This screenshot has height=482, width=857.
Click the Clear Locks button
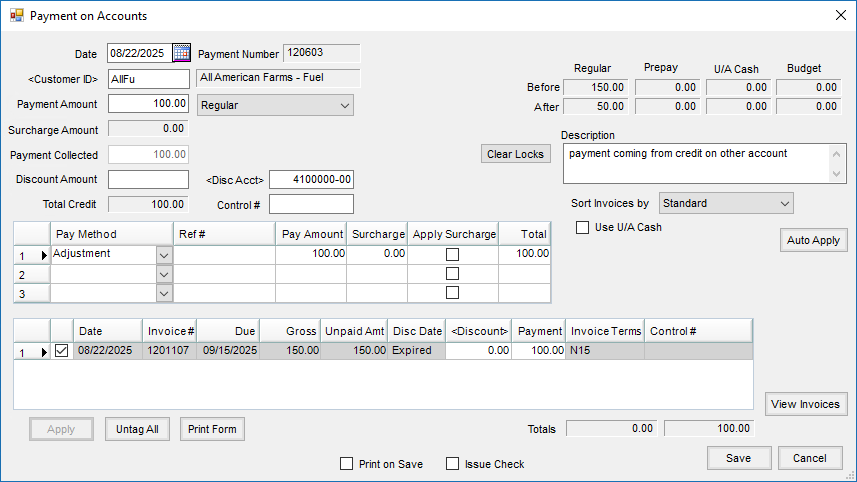pyautogui.click(x=515, y=154)
